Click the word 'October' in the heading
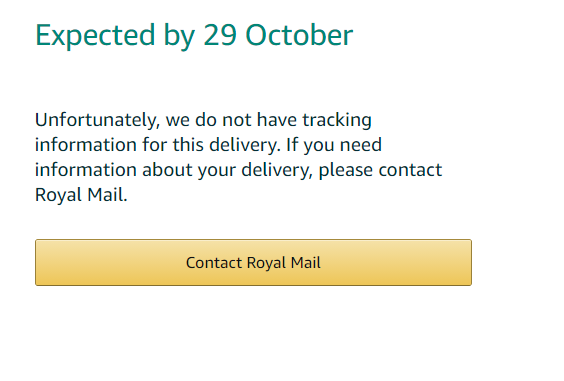This screenshot has height=381, width=564. (x=299, y=35)
